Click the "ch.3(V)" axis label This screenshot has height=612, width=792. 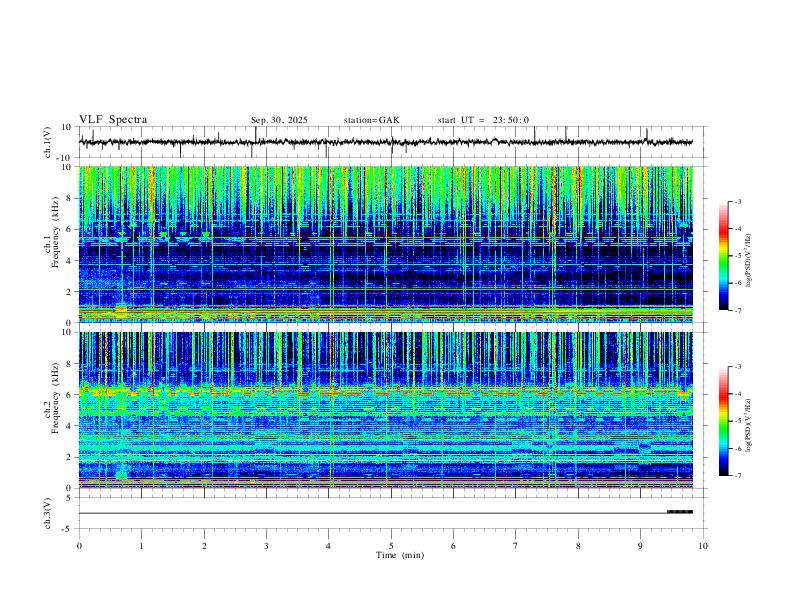(x=48, y=513)
